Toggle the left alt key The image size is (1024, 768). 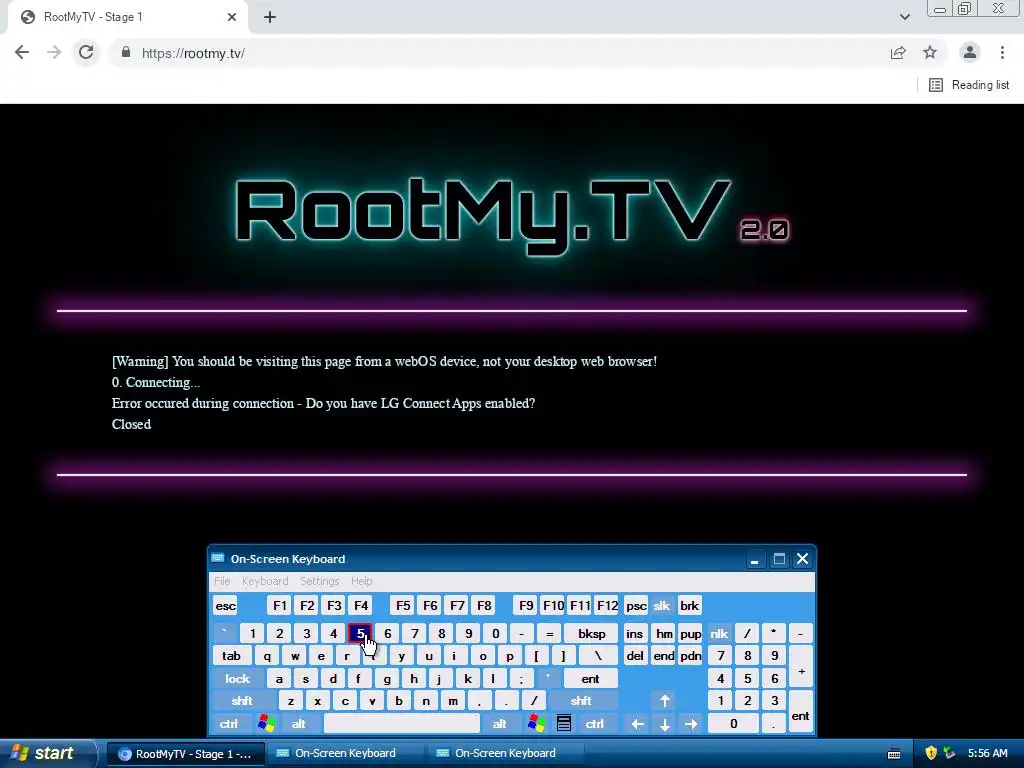298,724
